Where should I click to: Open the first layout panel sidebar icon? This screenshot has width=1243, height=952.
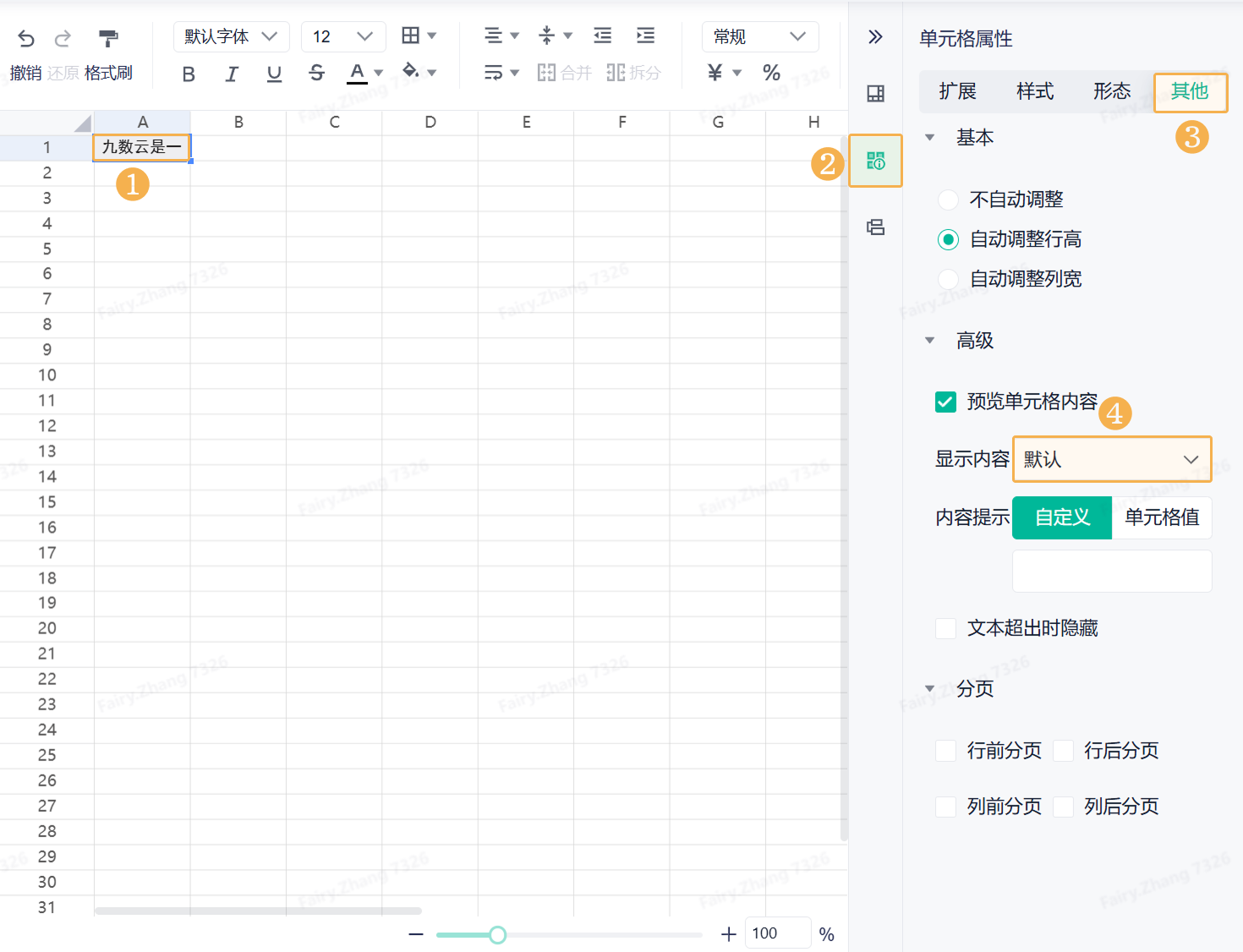pos(875,94)
